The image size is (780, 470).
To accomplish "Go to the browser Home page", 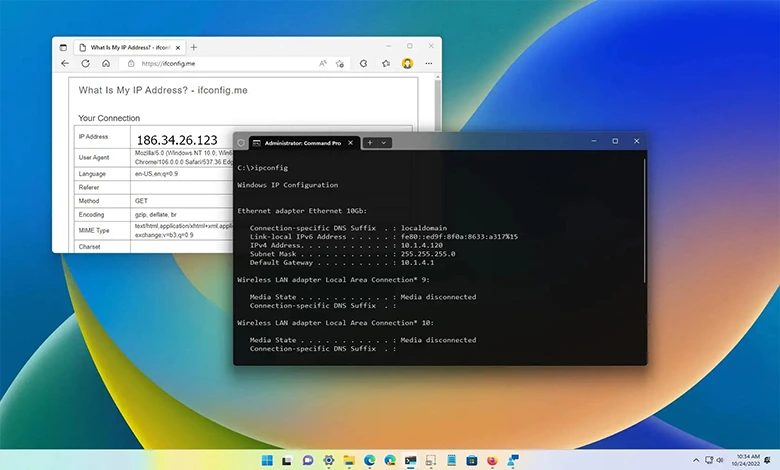I will tap(106, 63).
